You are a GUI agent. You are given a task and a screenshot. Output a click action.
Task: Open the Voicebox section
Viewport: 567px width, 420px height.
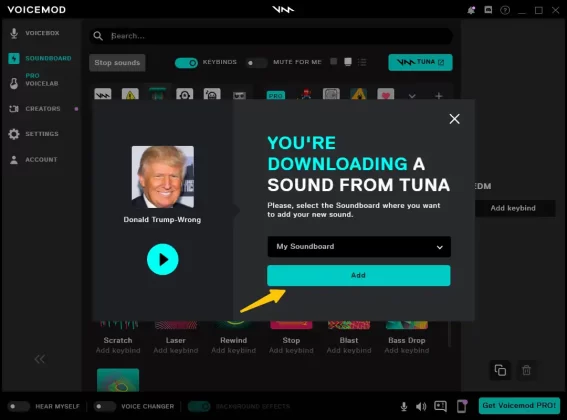(x=34, y=33)
